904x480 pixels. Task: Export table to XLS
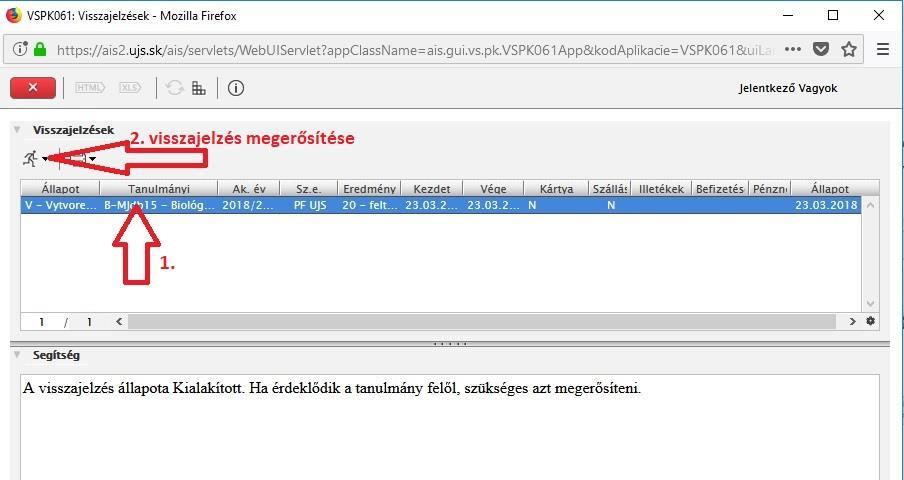click(130, 88)
